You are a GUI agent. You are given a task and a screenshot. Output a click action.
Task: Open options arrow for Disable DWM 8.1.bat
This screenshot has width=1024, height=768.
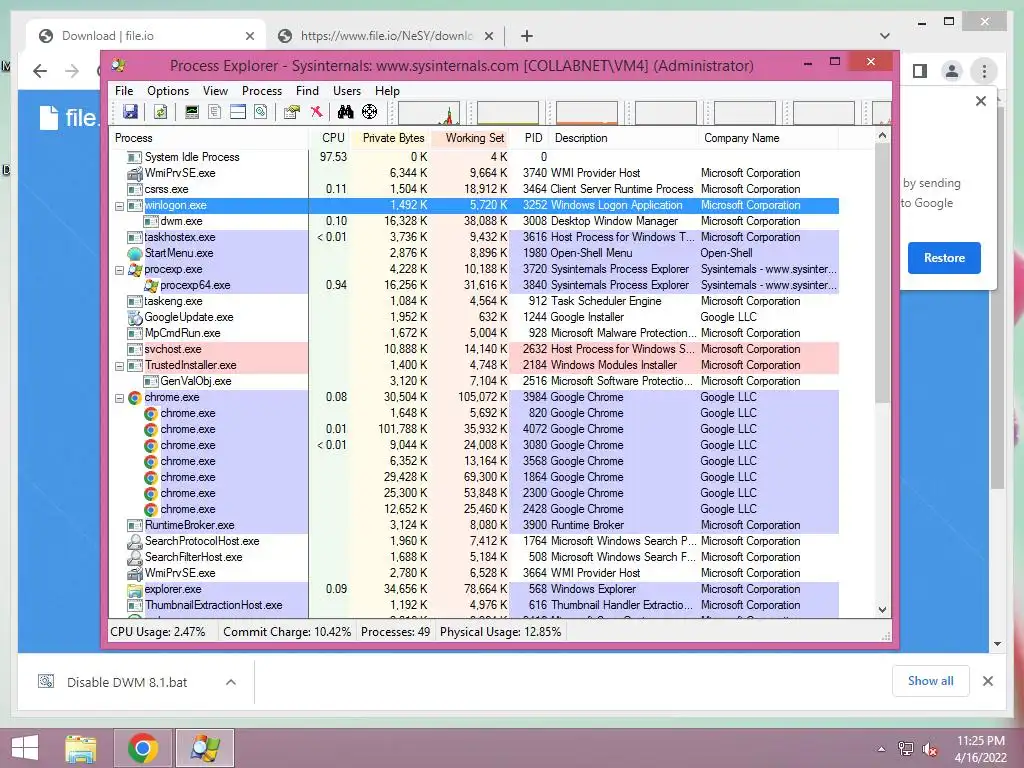(231, 682)
